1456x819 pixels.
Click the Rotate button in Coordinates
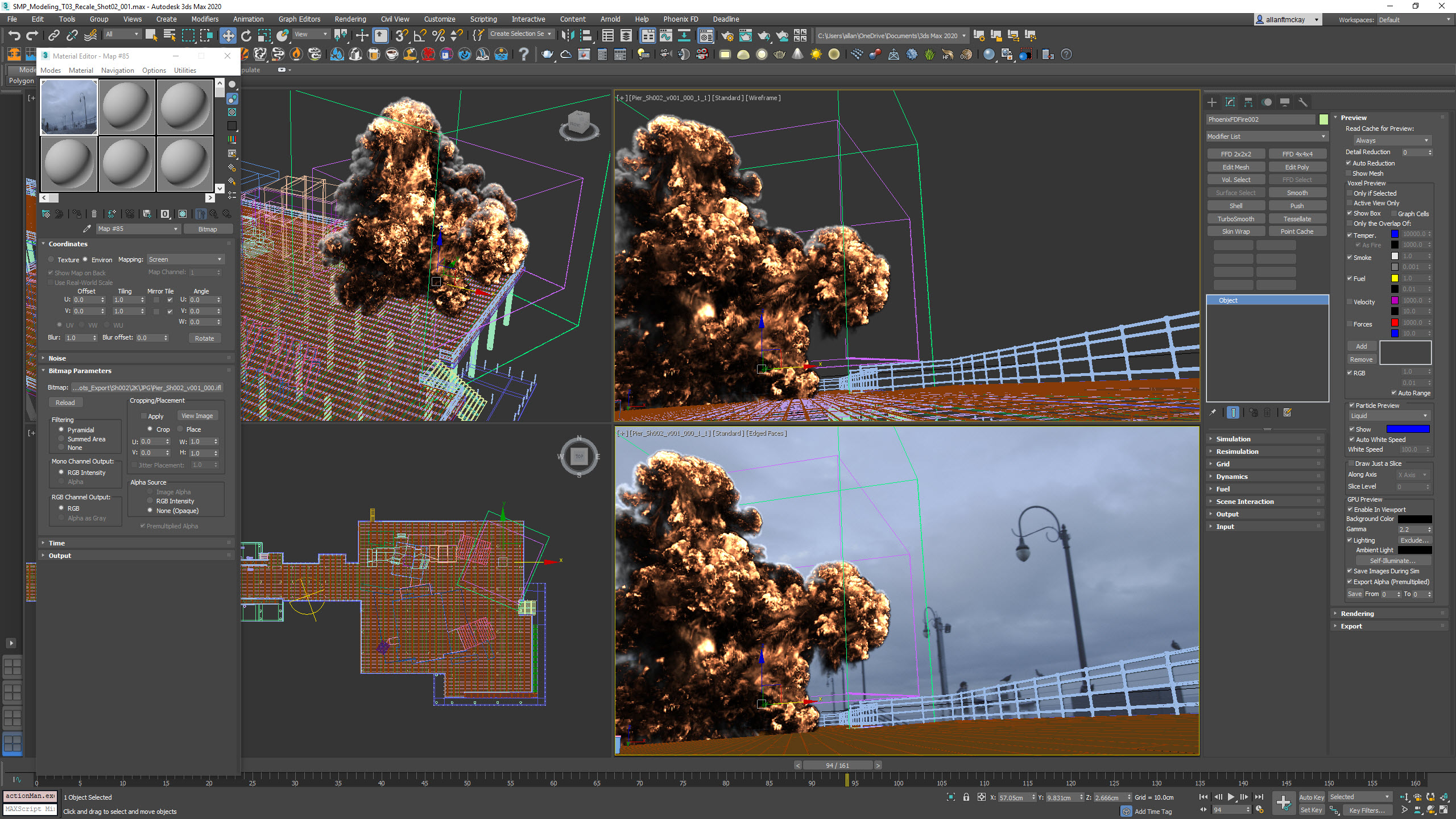(204, 338)
